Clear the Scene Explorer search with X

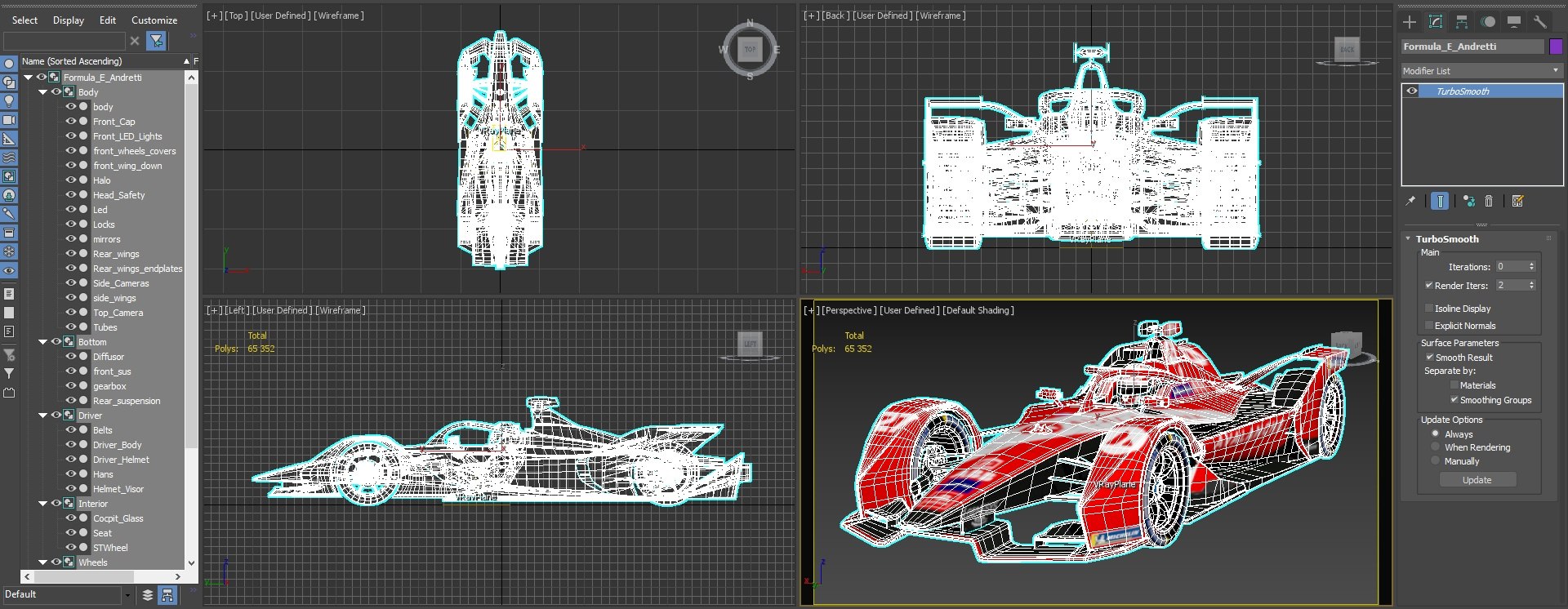pos(135,41)
